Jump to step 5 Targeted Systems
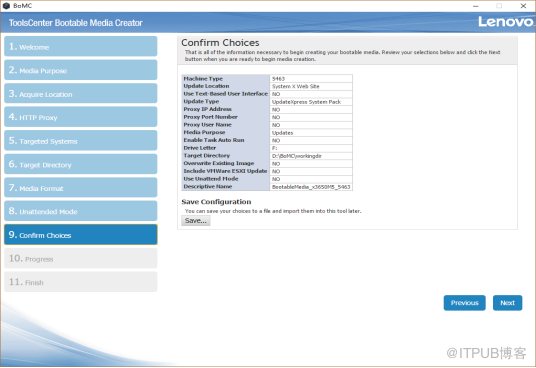 [81, 140]
